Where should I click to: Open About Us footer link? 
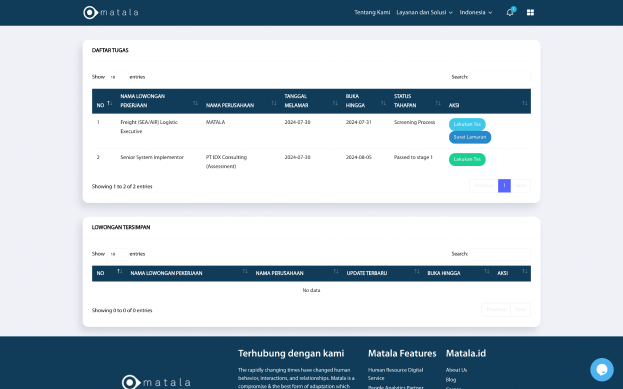pos(456,370)
